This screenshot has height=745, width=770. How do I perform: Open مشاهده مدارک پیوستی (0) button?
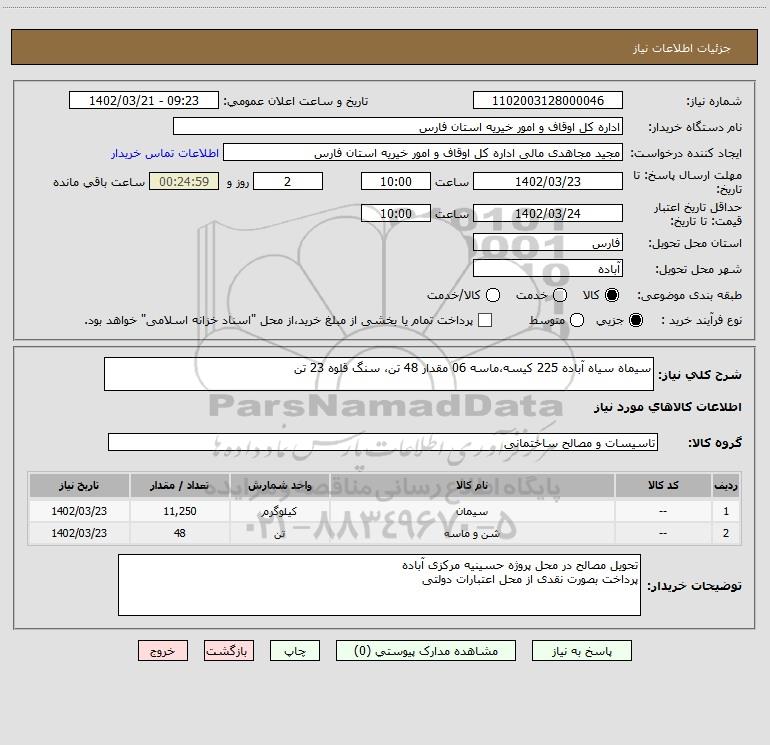[426, 651]
